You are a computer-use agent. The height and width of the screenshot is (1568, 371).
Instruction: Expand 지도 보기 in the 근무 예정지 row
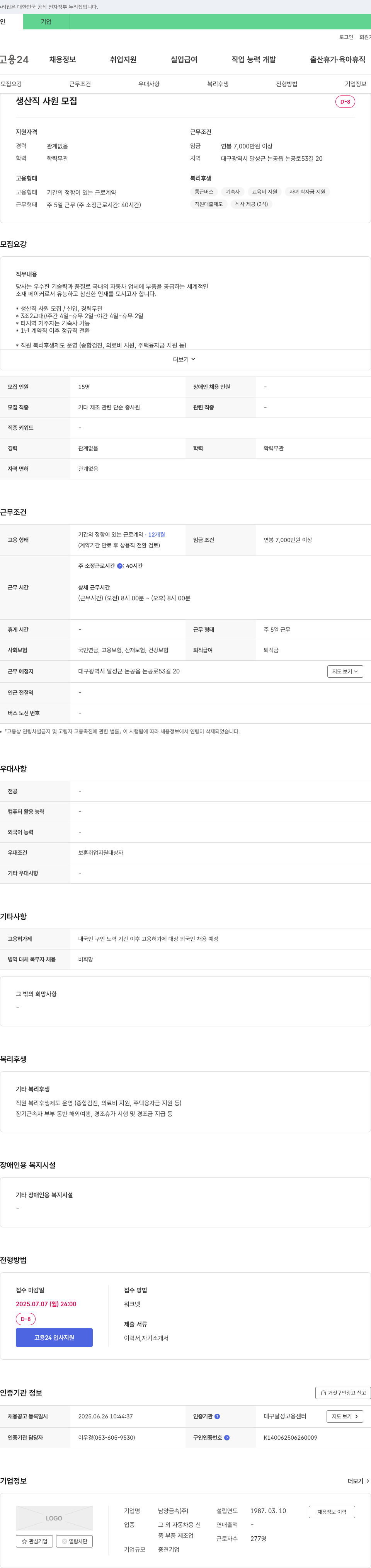pyautogui.click(x=345, y=672)
